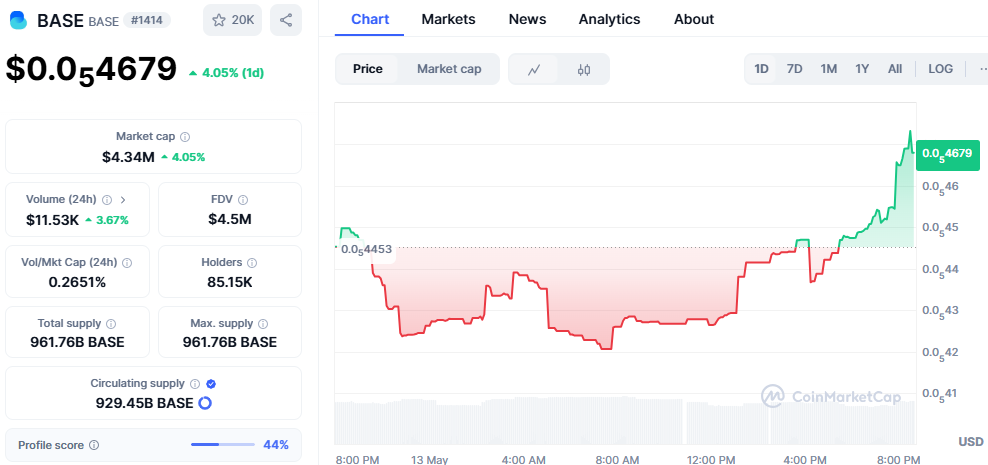Viewport: 988px width, 465px height.
Task: Click the Profile score progress bar
Action: [223, 444]
